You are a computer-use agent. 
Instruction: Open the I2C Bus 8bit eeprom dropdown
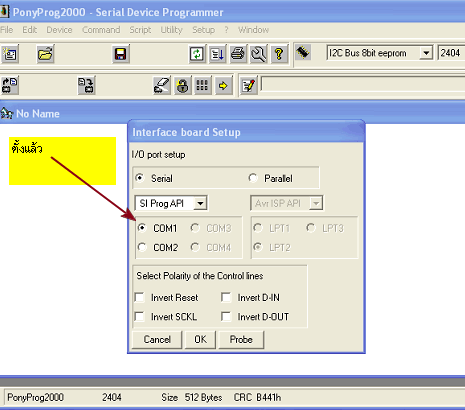(426, 53)
